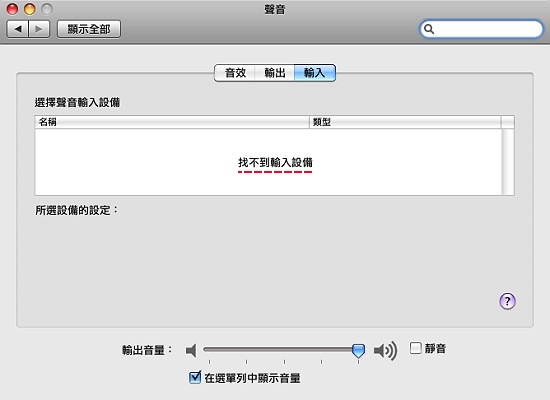This screenshot has width=550, height=400.
Task: Click the output volume slider thumb
Action: coord(358,351)
